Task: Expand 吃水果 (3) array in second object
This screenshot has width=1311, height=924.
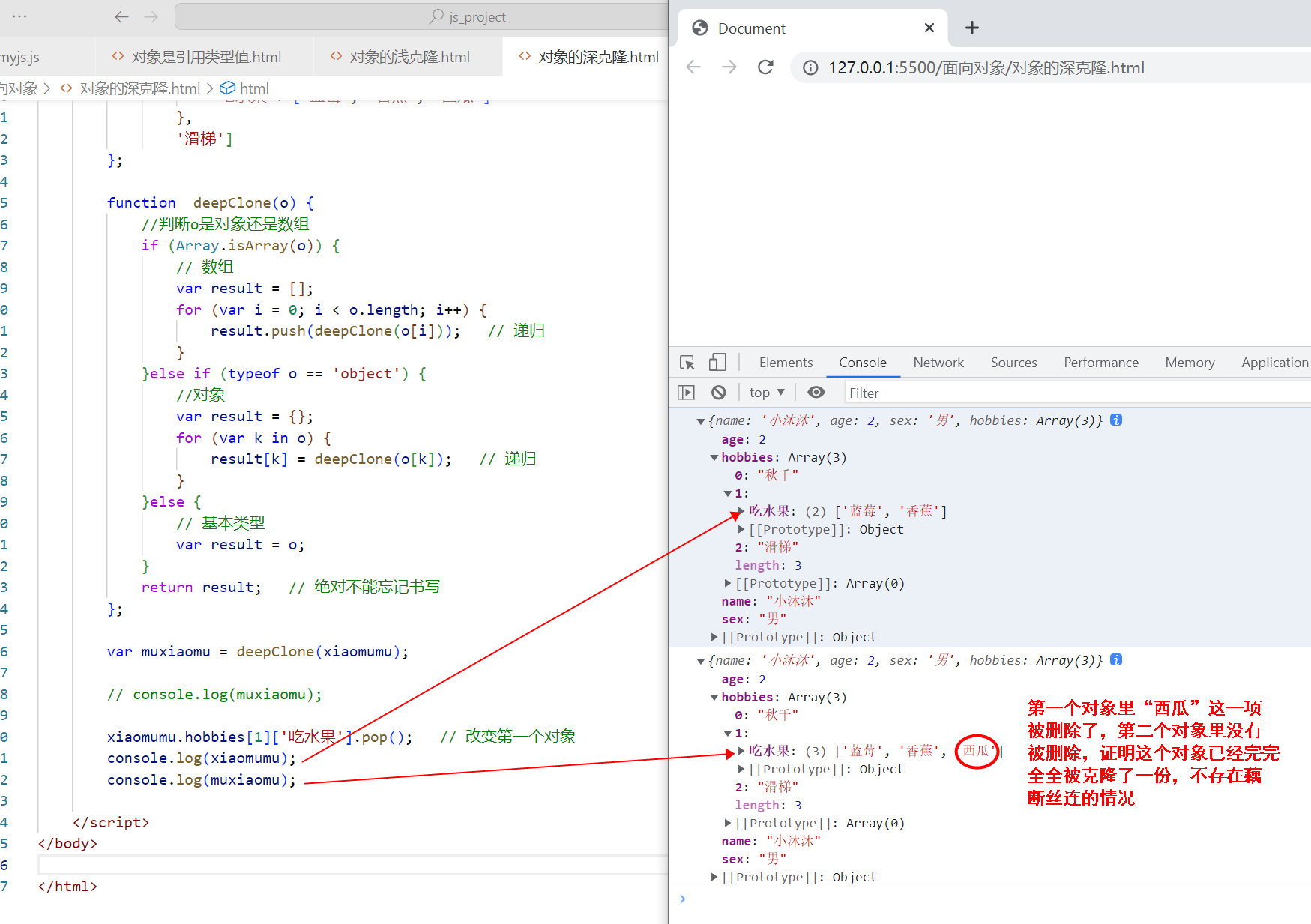Action: [x=741, y=751]
